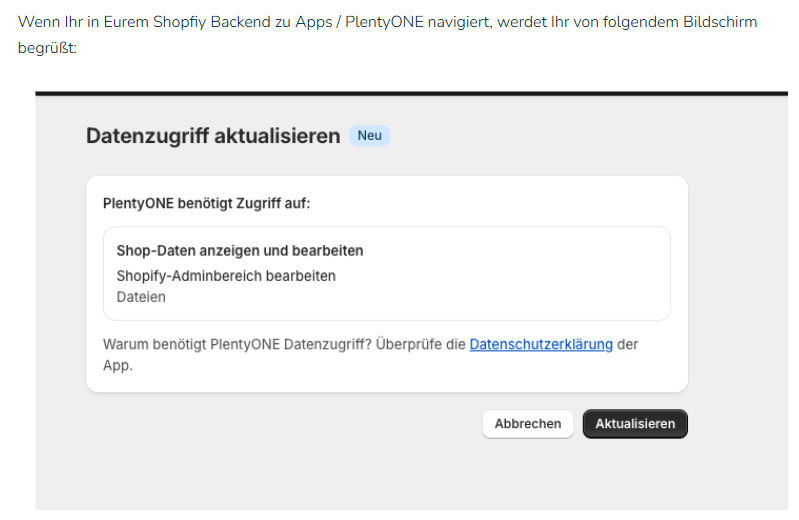Click the word 'begrüßt:' in the intro
799x520 pixels.
click(47, 47)
